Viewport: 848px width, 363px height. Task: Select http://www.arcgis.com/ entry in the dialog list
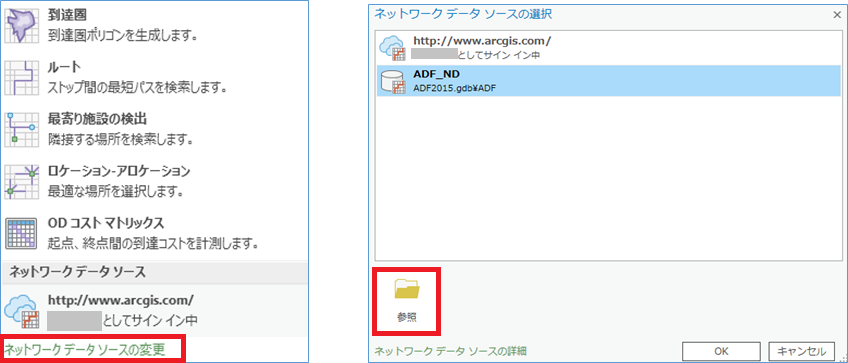(x=608, y=48)
